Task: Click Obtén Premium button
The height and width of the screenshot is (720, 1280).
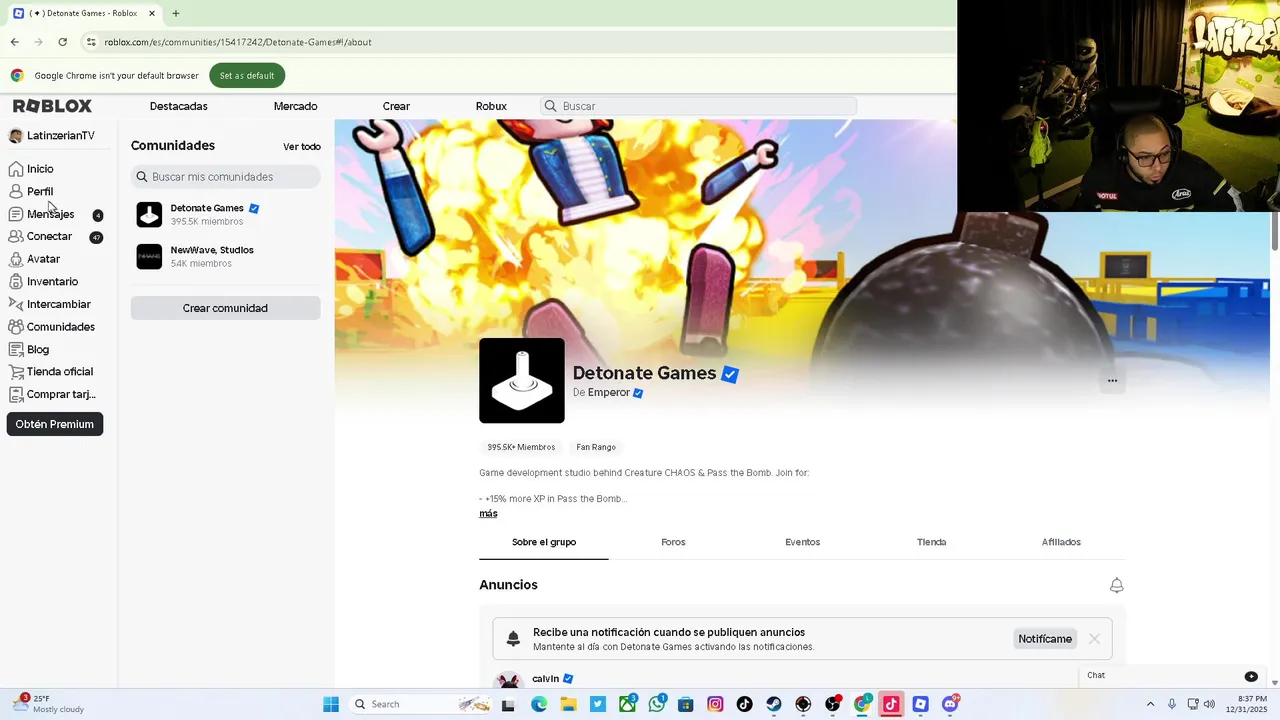Action: pos(55,424)
